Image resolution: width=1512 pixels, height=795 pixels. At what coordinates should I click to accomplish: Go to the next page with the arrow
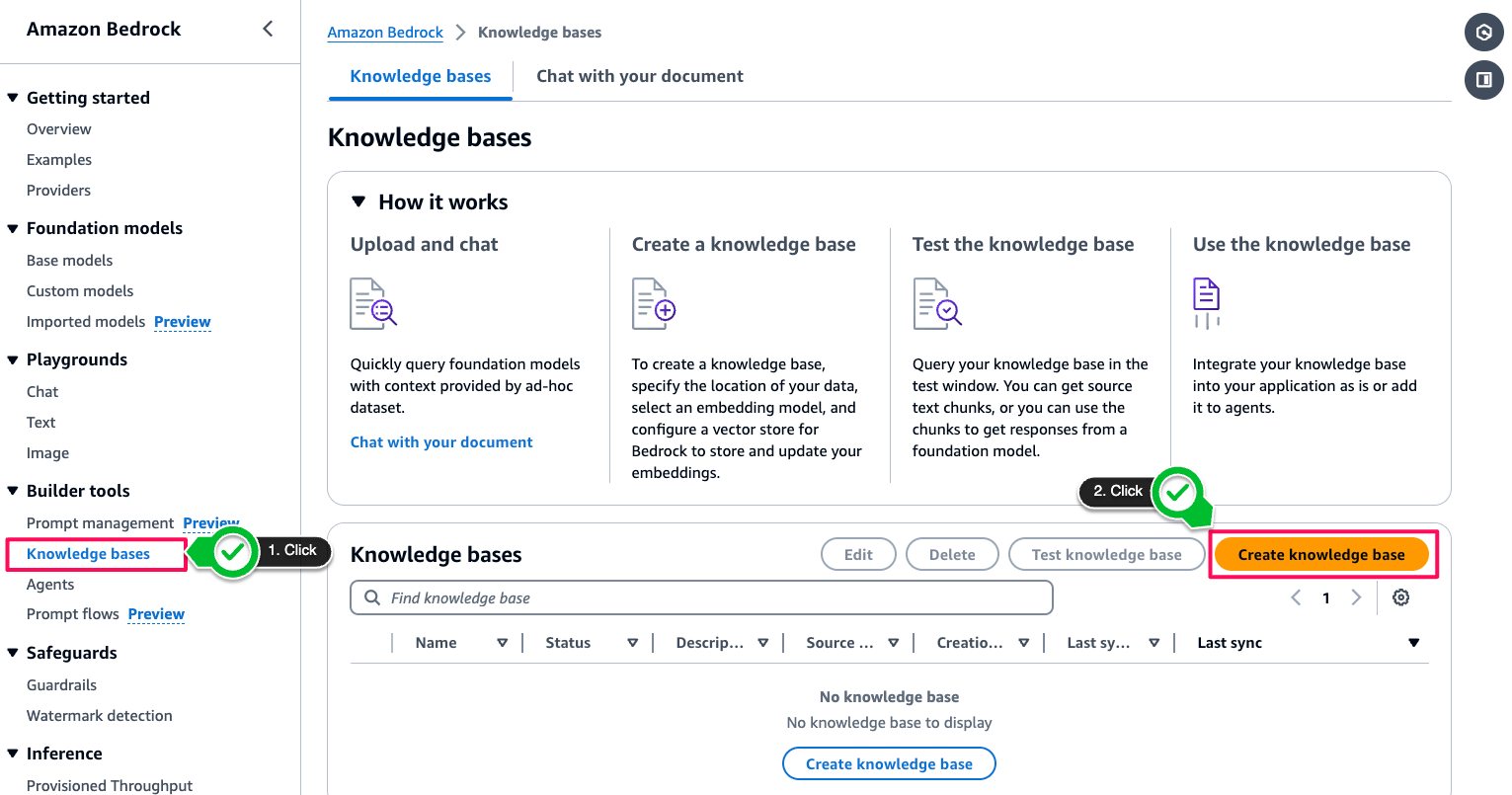[x=1356, y=597]
